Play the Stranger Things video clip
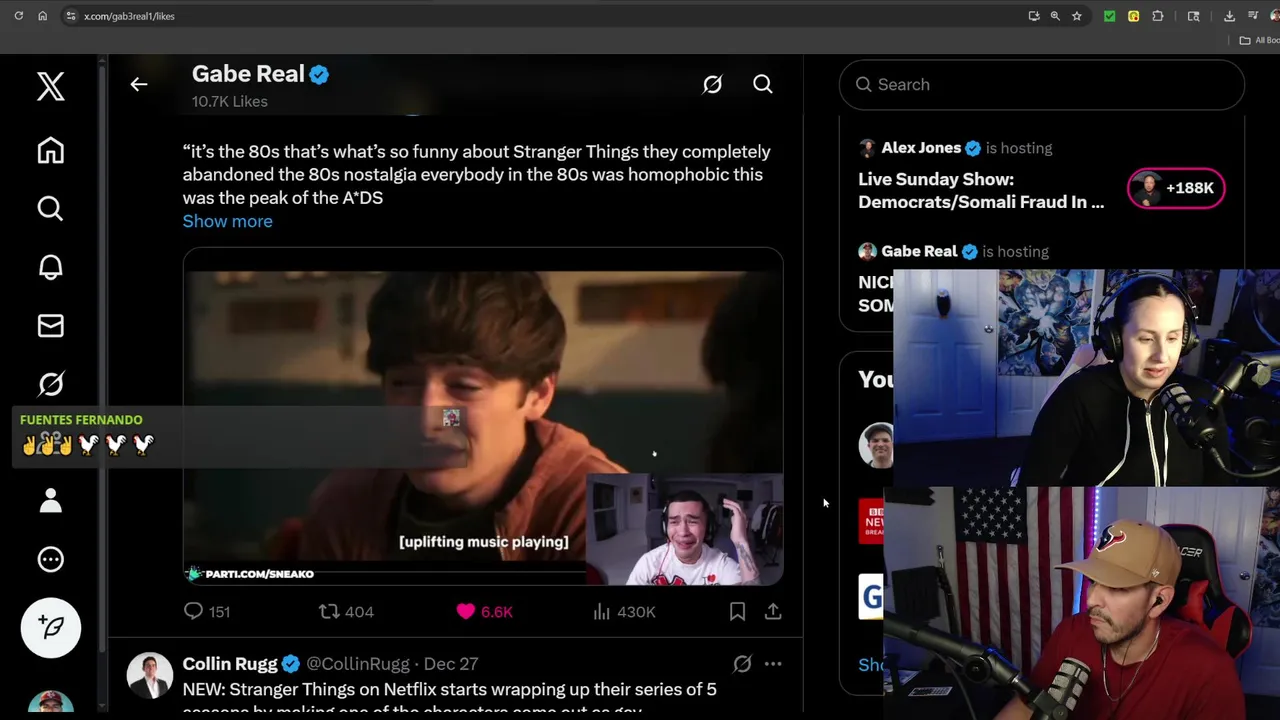The image size is (1280, 720). coord(483,416)
